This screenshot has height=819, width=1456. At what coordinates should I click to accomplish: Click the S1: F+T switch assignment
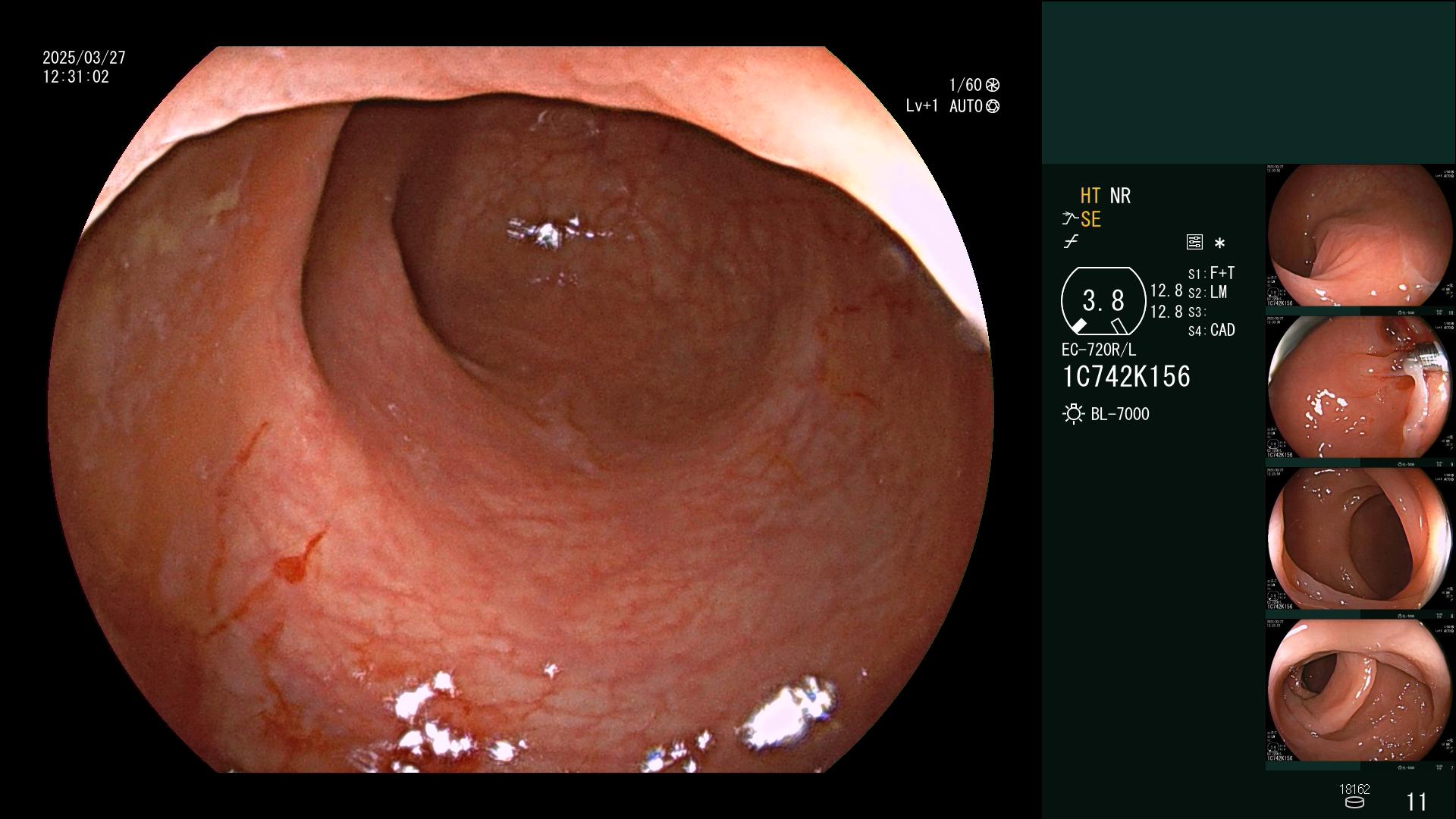coord(1211,273)
